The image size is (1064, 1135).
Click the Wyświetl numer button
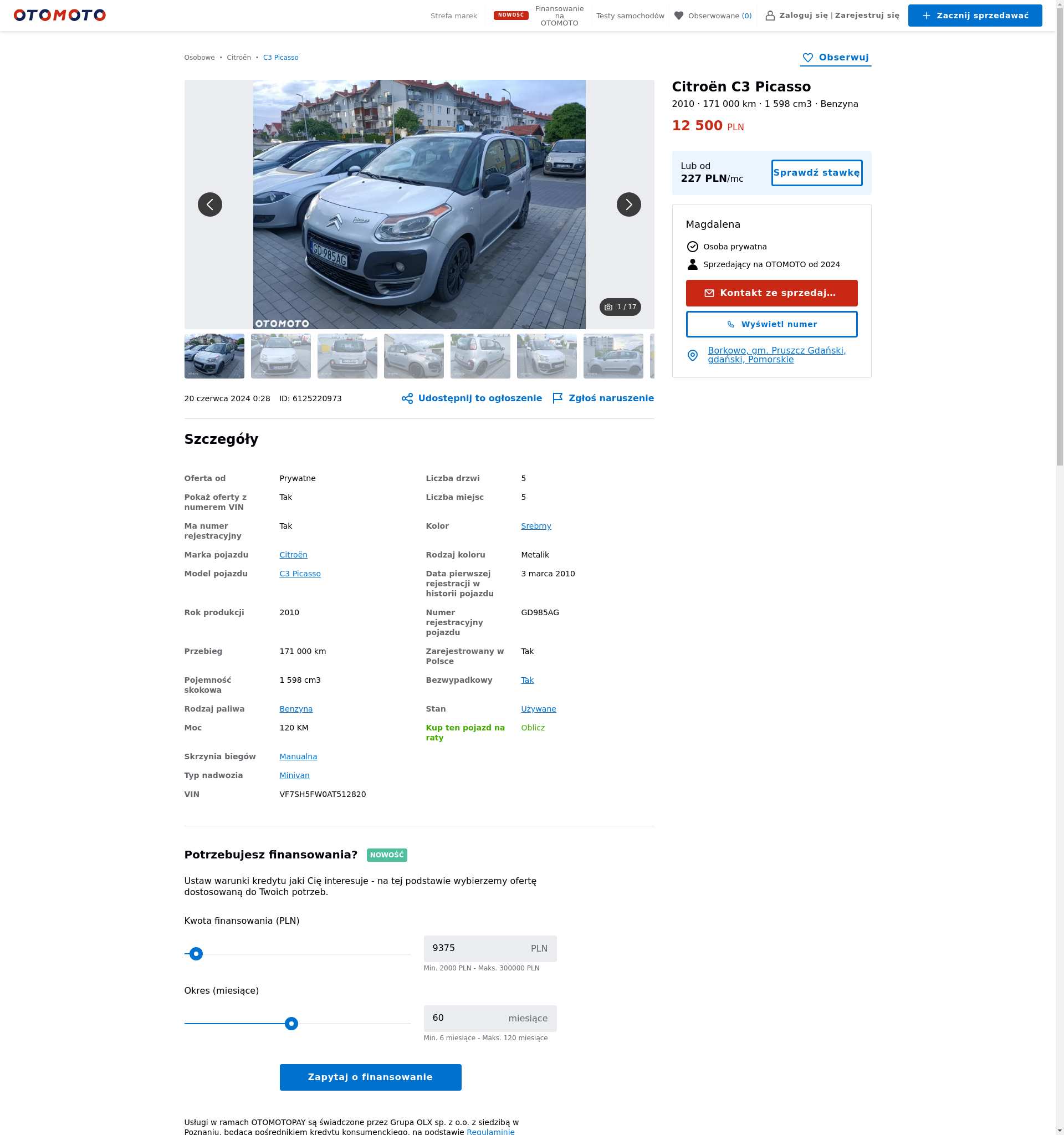click(771, 324)
